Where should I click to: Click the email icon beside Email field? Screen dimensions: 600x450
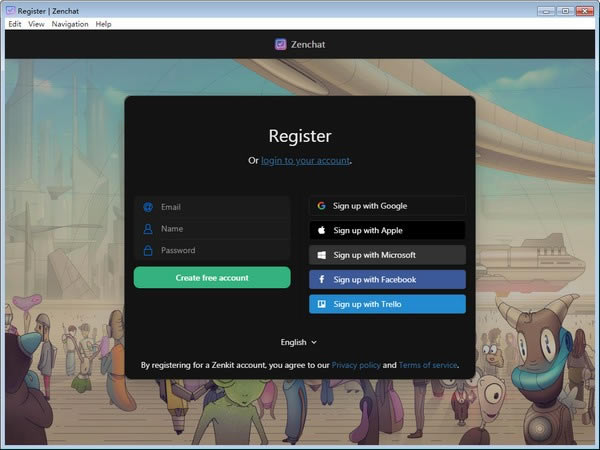coord(148,207)
